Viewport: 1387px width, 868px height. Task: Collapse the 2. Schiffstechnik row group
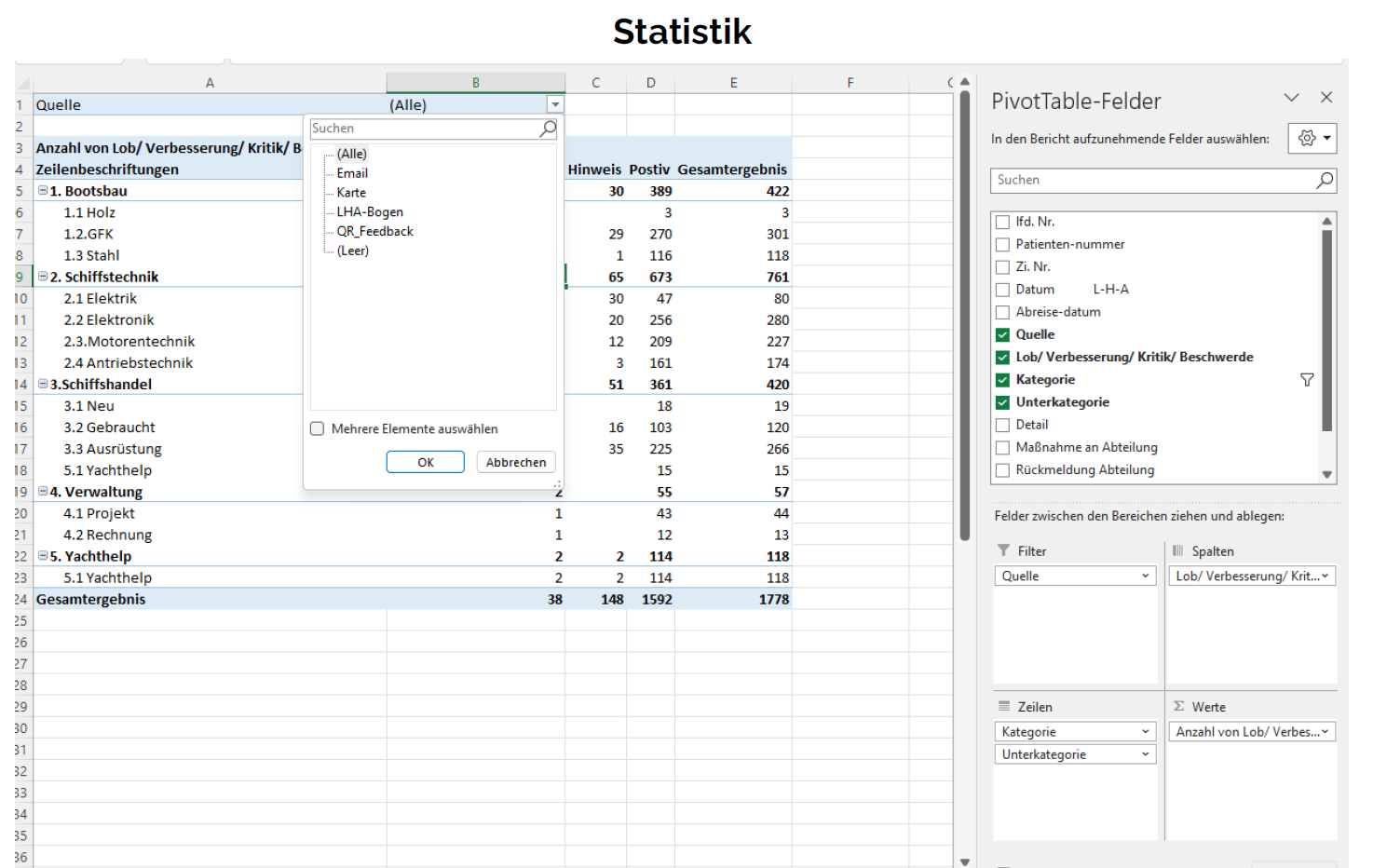coord(43,277)
